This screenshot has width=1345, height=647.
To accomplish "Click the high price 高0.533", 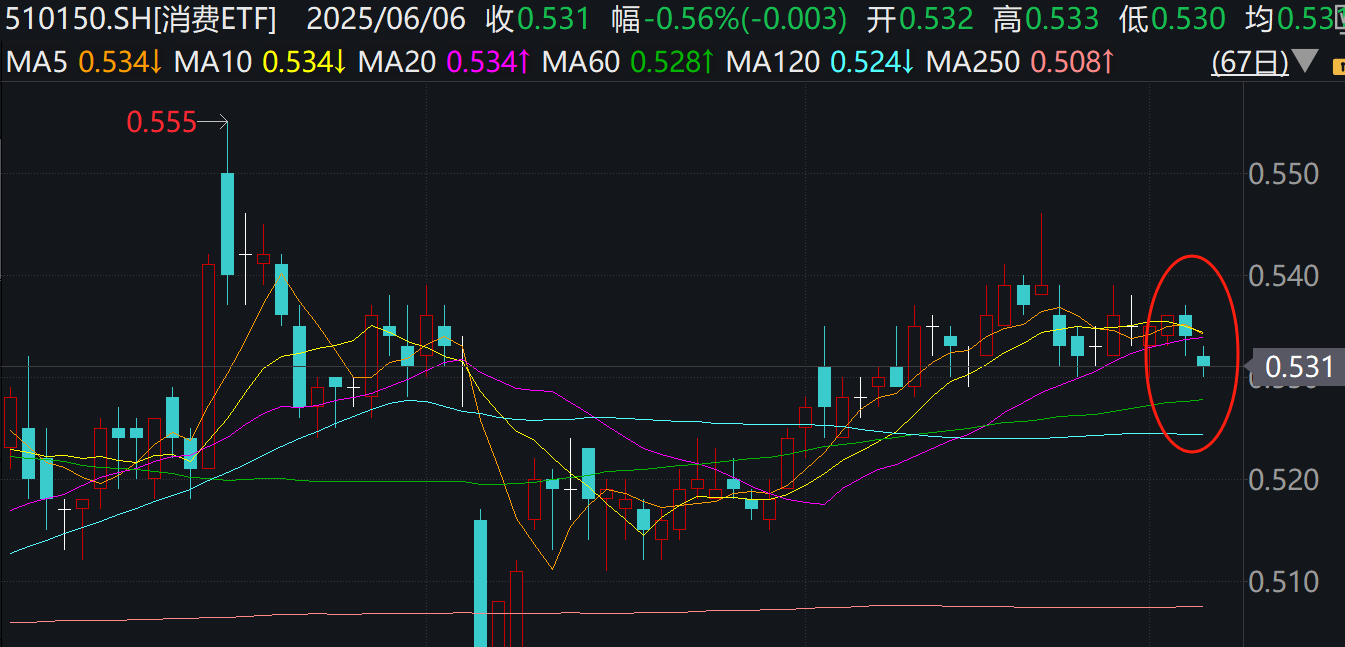I will (x=1045, y=18).
